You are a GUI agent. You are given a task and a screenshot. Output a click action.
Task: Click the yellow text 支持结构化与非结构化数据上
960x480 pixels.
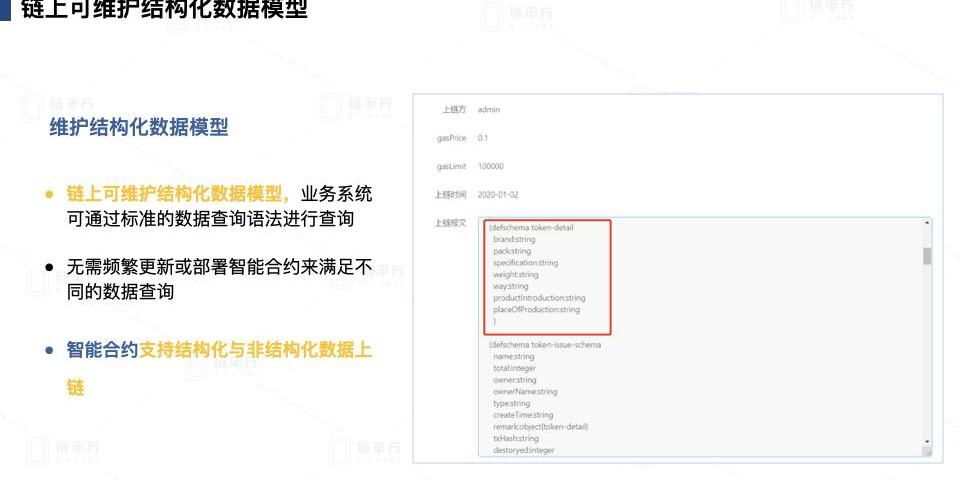[x=256, y=350]
